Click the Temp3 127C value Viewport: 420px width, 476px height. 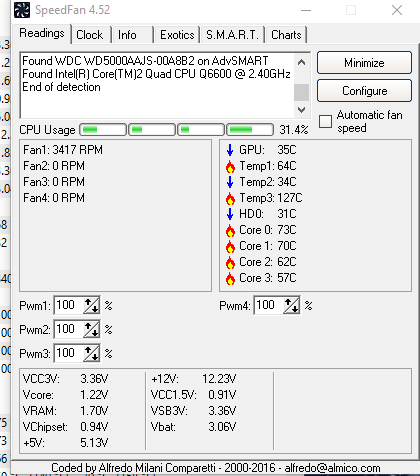click(x=289, y=198)
